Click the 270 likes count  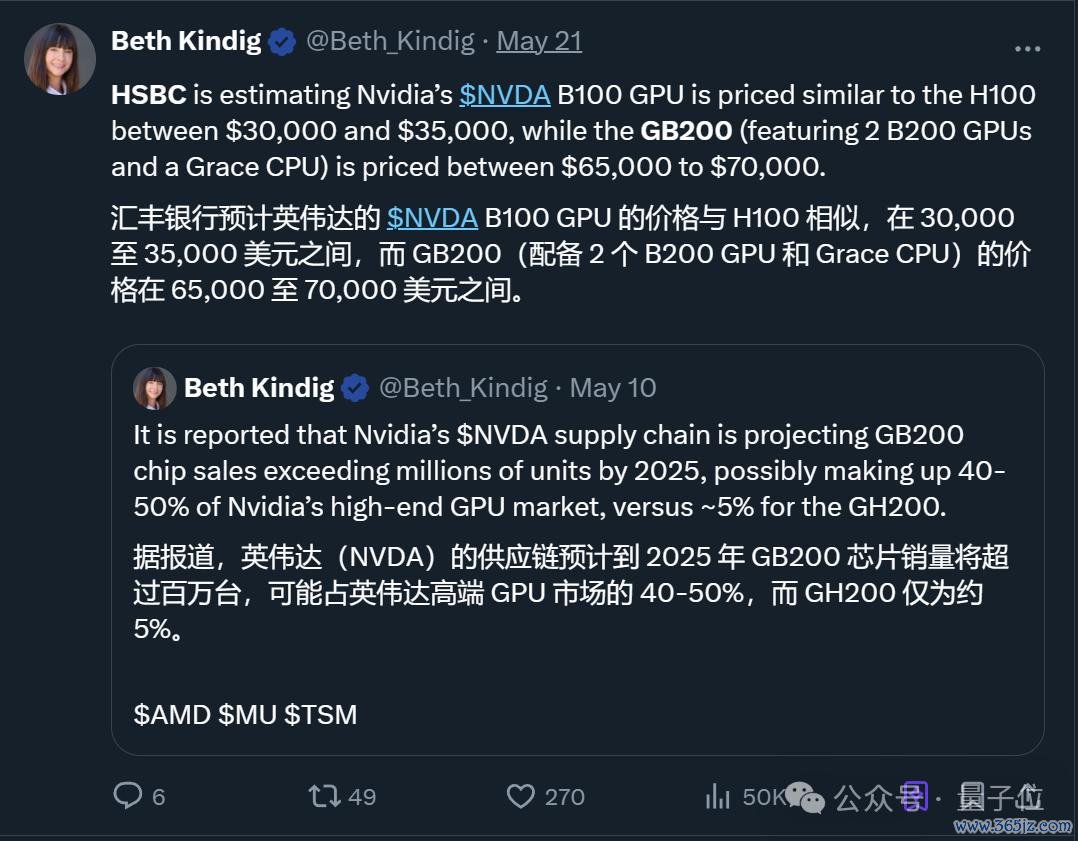pos(564,796)
